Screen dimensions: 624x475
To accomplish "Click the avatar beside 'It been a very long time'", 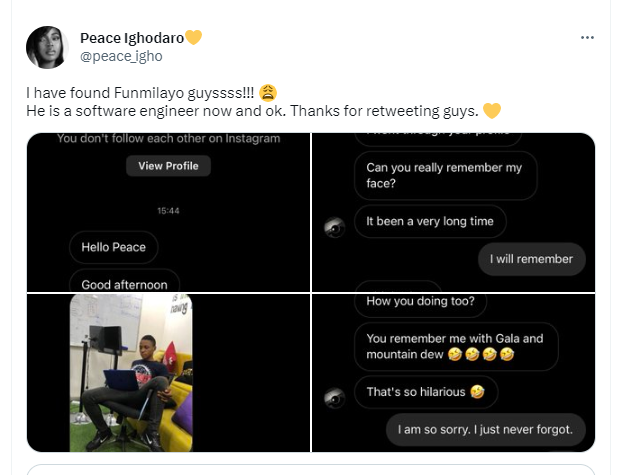I will click(x=335, y=227).
